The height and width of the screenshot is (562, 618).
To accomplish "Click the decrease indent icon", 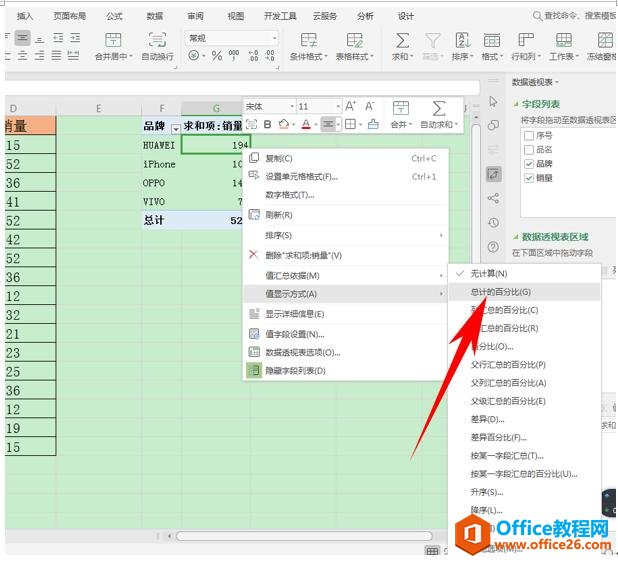I will click(x=58, y=38).
